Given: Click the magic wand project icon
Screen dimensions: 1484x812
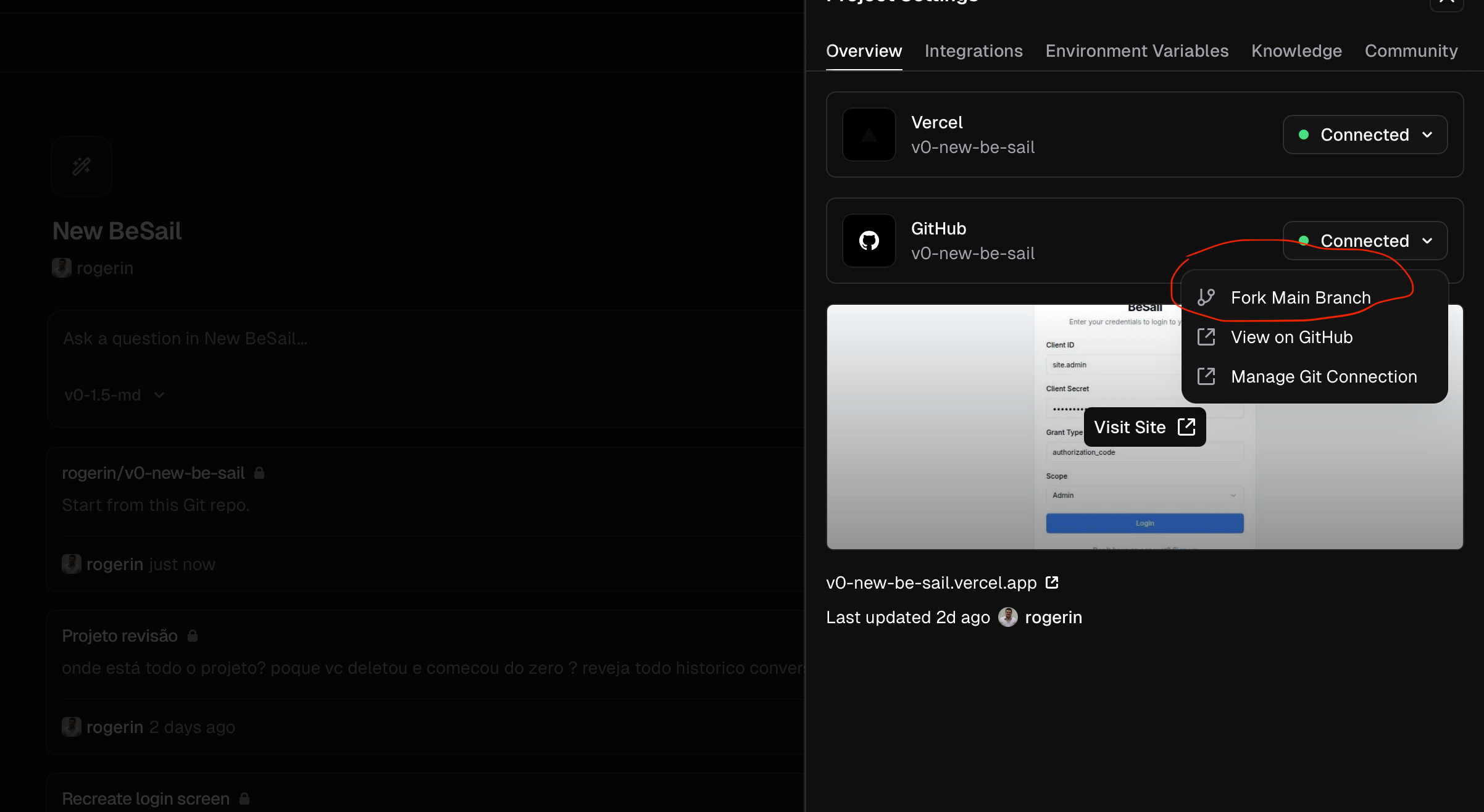Looking at the screenshot, I should pyautogui.click(x=81, y=166).
